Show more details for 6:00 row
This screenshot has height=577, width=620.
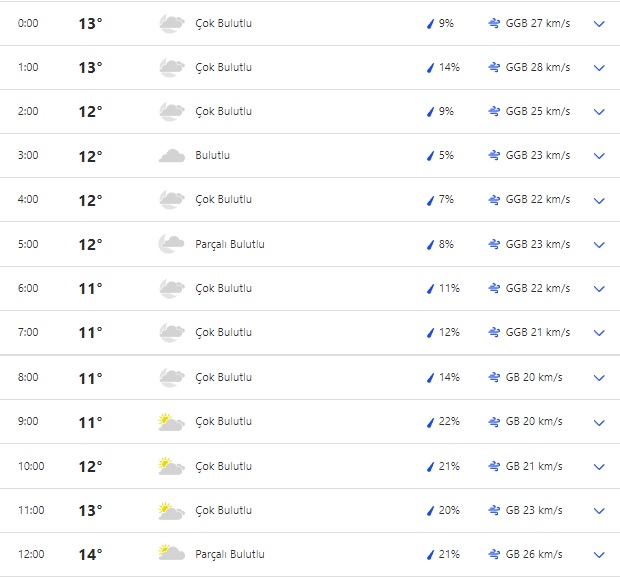point(599,289)
